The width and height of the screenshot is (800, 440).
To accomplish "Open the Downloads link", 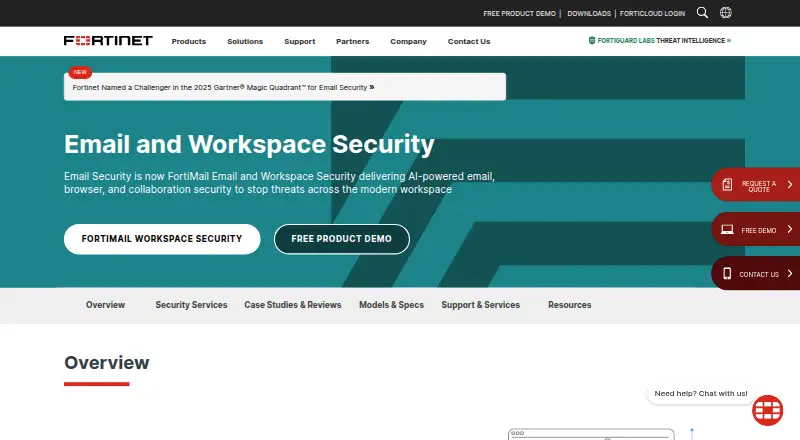I will click(x=589, y=14).
